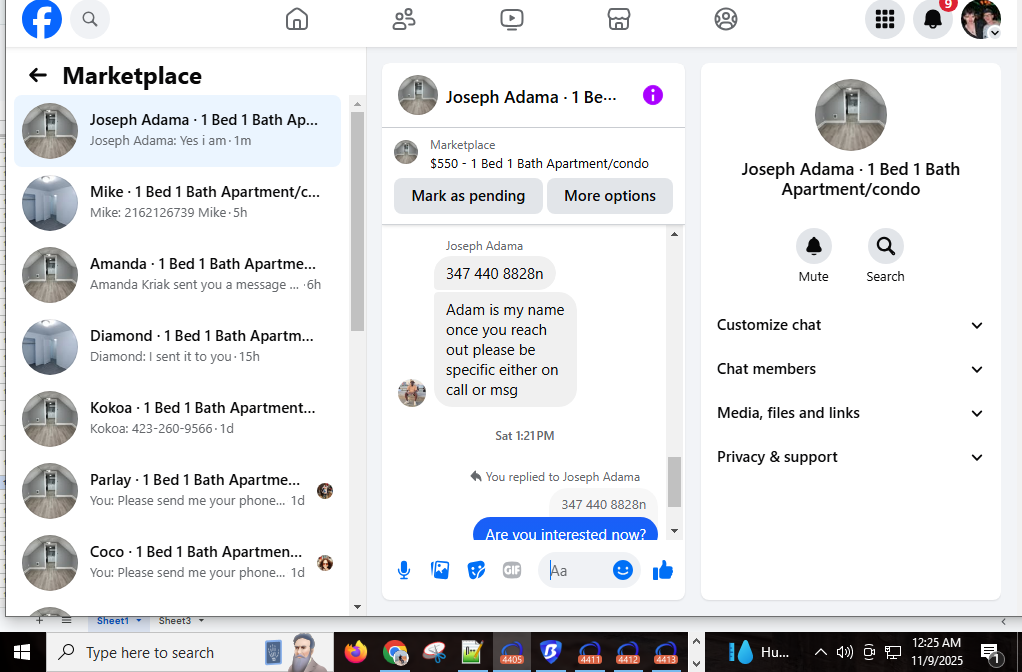Viewport: 1022px width, 672px height.
Task: Open the Watch video icon
Action: click(x=512, y=20)
